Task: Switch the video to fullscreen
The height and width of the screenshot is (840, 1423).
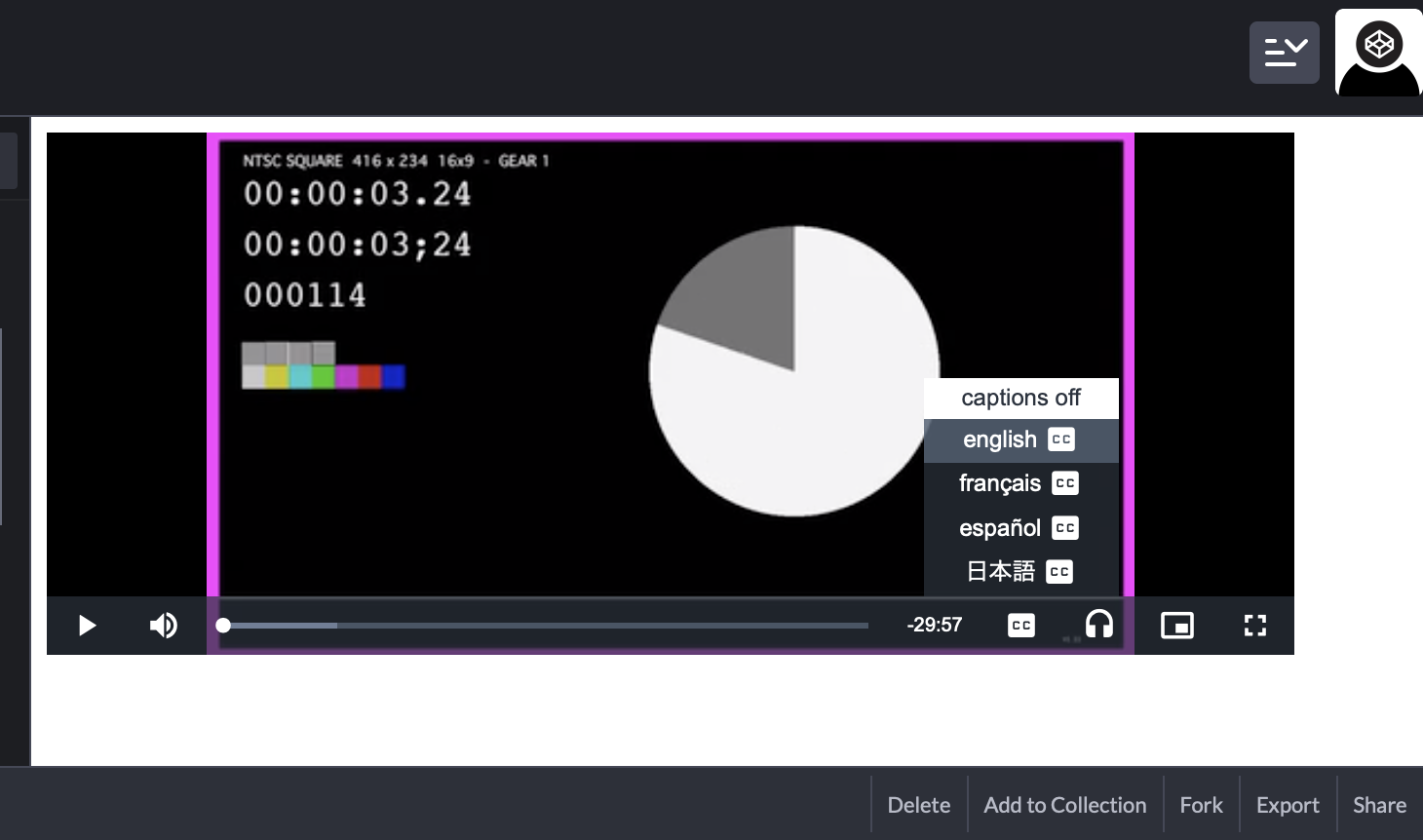Action: point(1254,625)
